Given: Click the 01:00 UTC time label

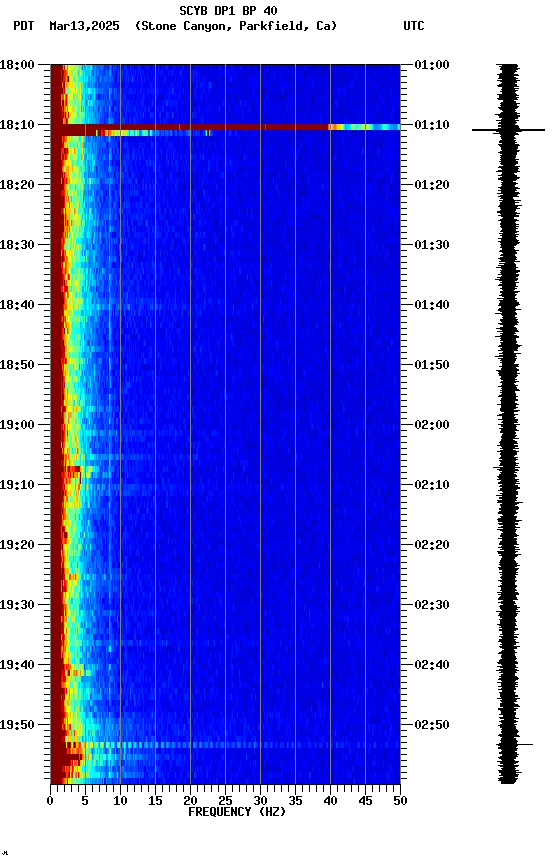Looking at the screenshot, I should point(432,65).
